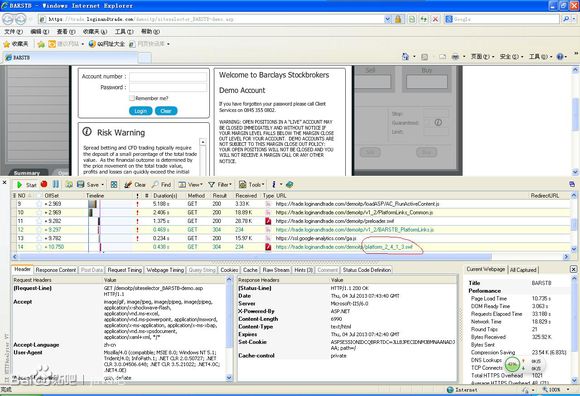Stop page loading with red X icon
580x396 pixels.
[436, 19]
